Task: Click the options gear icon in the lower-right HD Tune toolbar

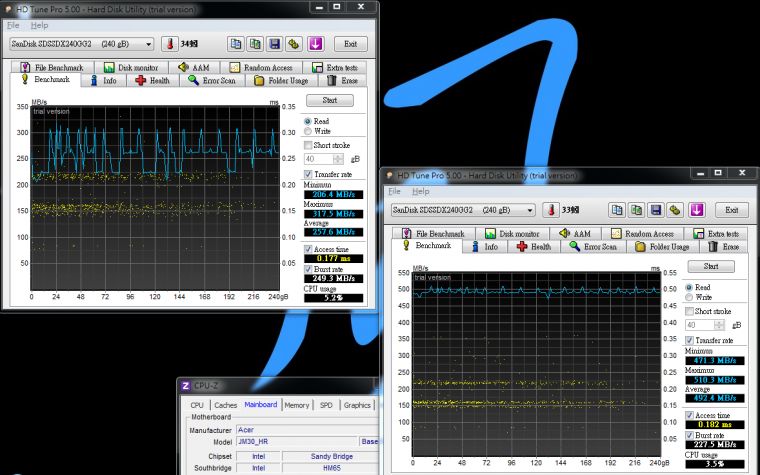Action: point(675,210)
